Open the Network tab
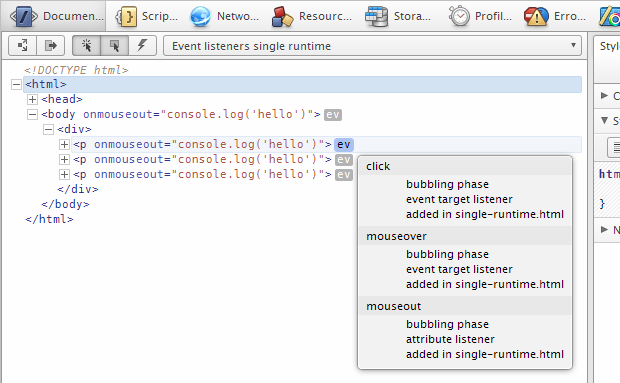The image size is (620, 383). click(224, 16)
